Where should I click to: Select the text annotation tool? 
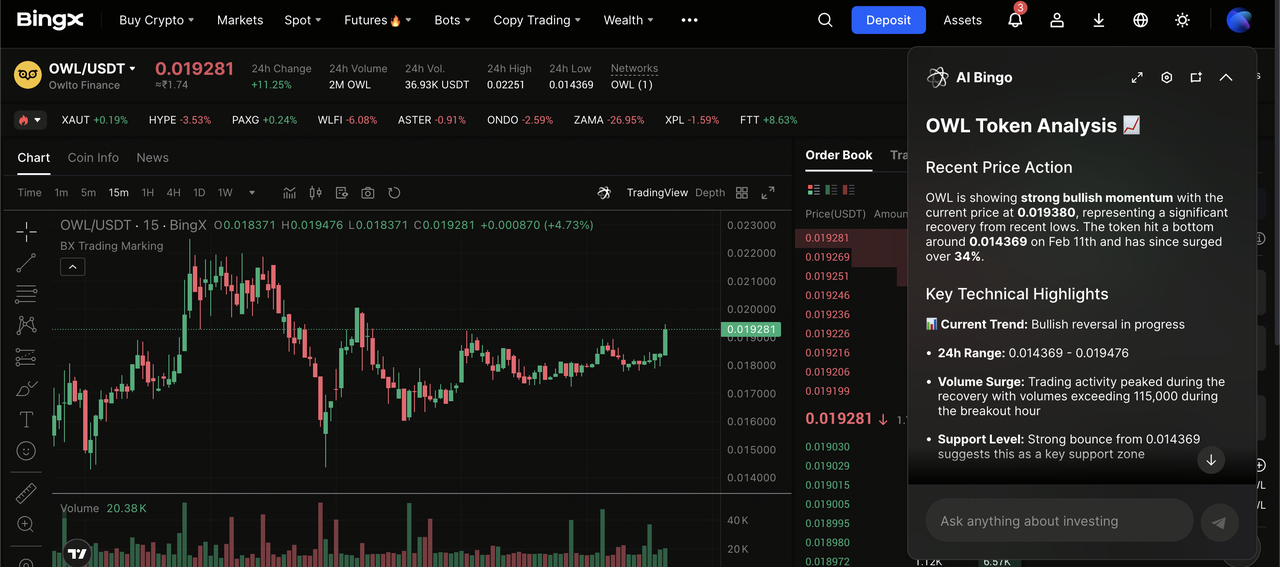click(26, 420)
